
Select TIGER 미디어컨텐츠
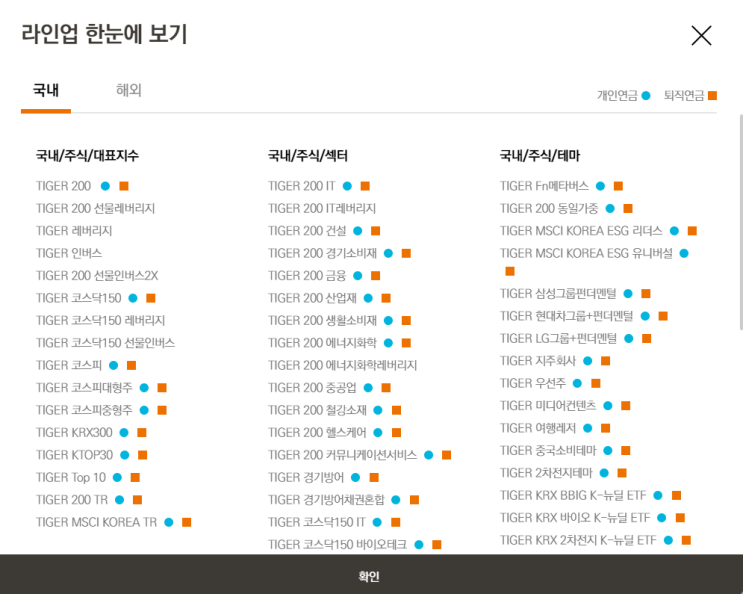[548, 405]
